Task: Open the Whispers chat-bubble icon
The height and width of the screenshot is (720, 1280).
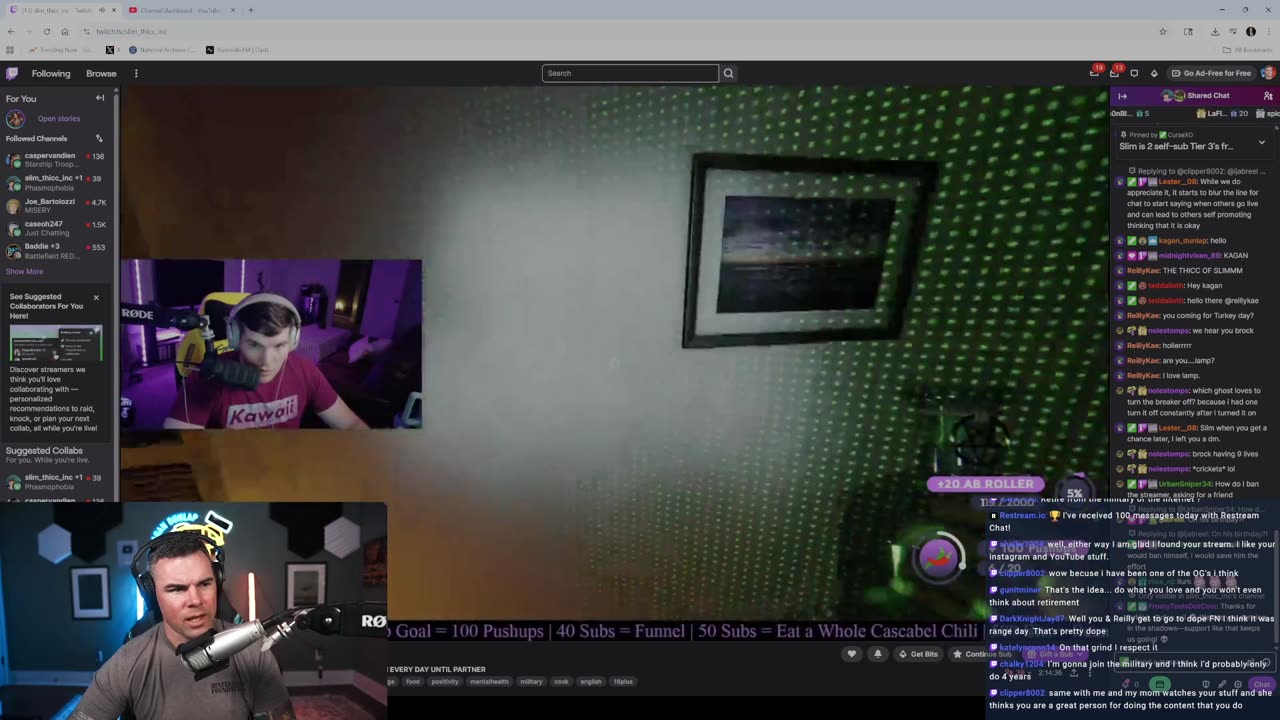Action: (x=1134, y=73)
